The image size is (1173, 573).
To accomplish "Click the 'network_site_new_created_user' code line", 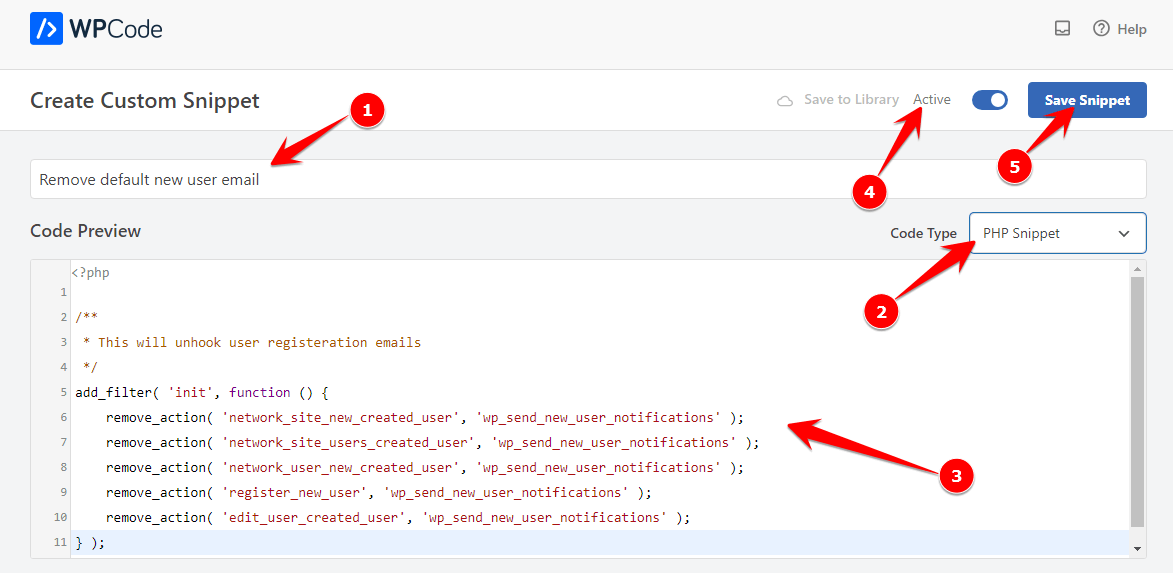I will [425, 417].
